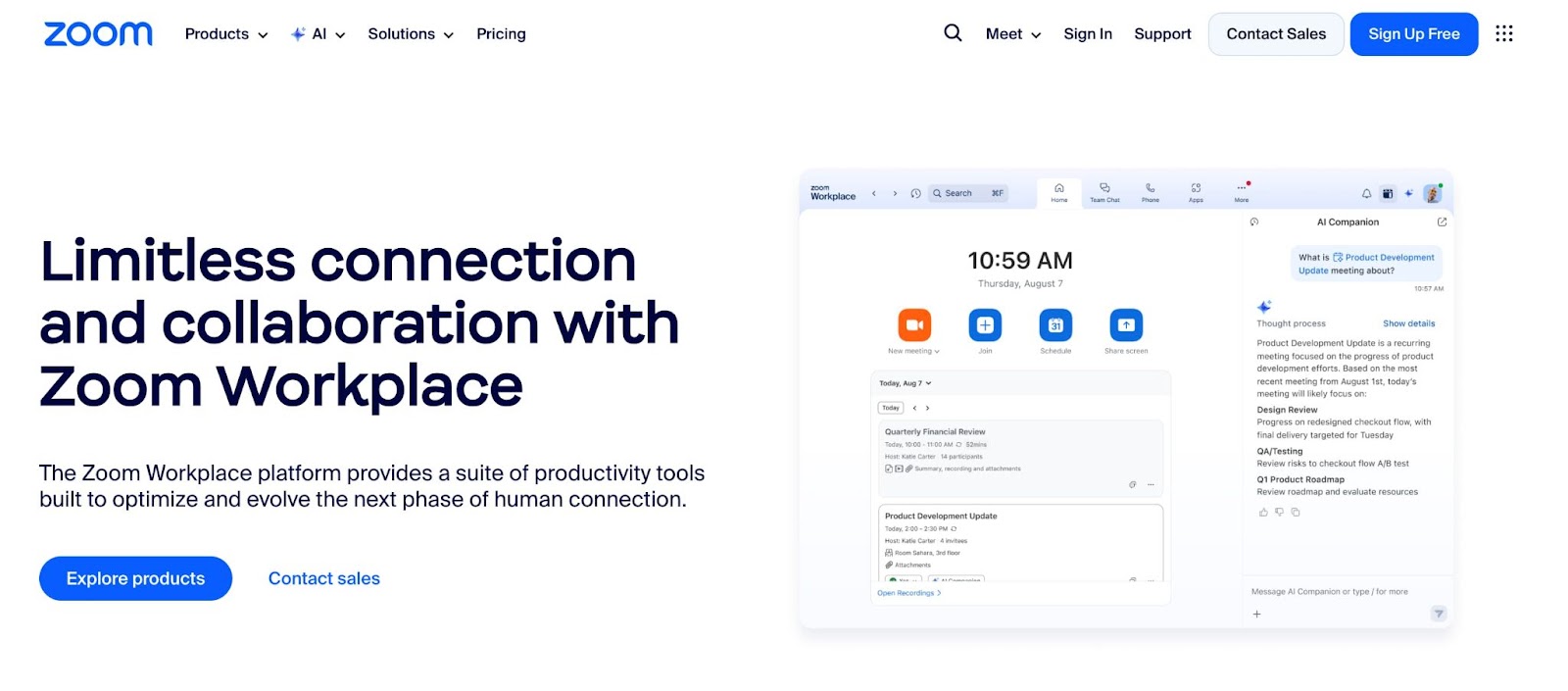Switch to the Home tab in Workplace
The image size is (1568, 691).
1059,193
